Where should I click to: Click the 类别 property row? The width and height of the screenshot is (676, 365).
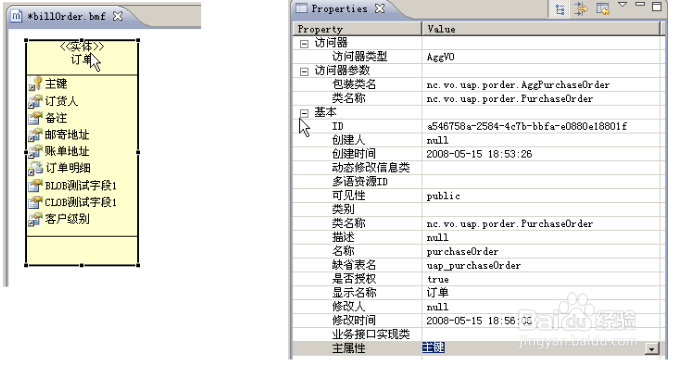[476, 209]
